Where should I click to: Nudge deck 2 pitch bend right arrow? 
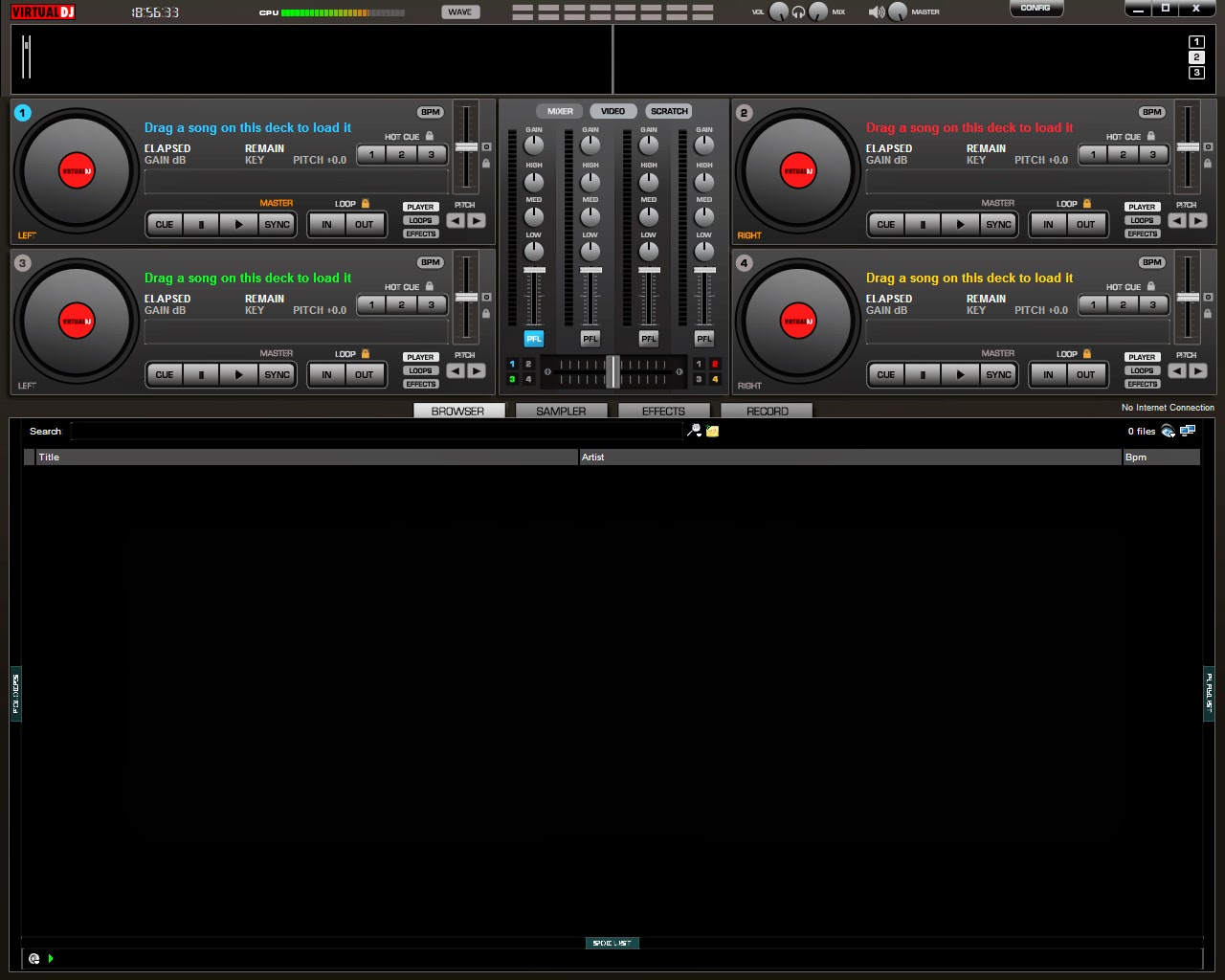pos(1198,220)
